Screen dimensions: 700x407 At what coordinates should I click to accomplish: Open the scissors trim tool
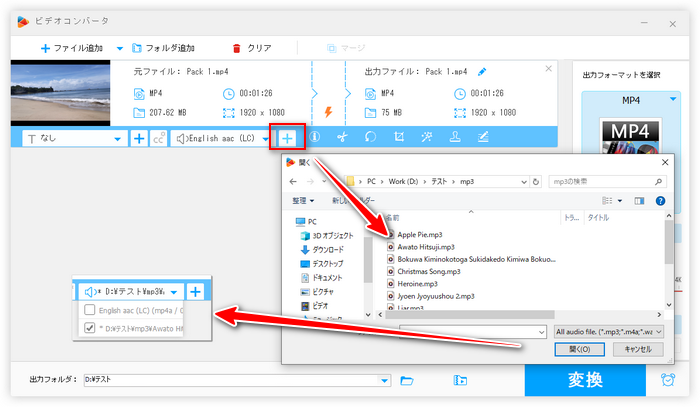tap(342, 137)
